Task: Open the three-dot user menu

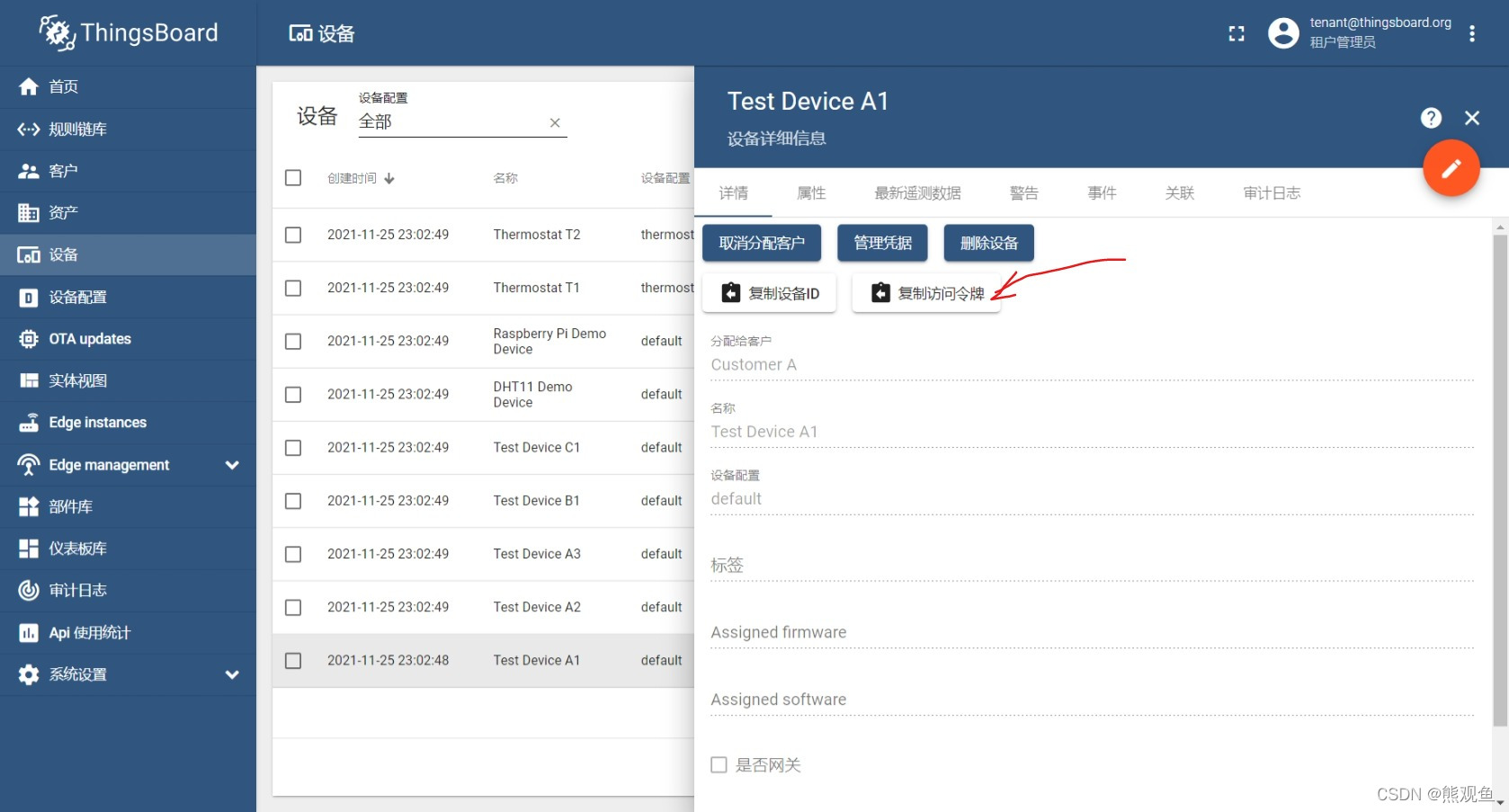Action: pos(1471,34)
